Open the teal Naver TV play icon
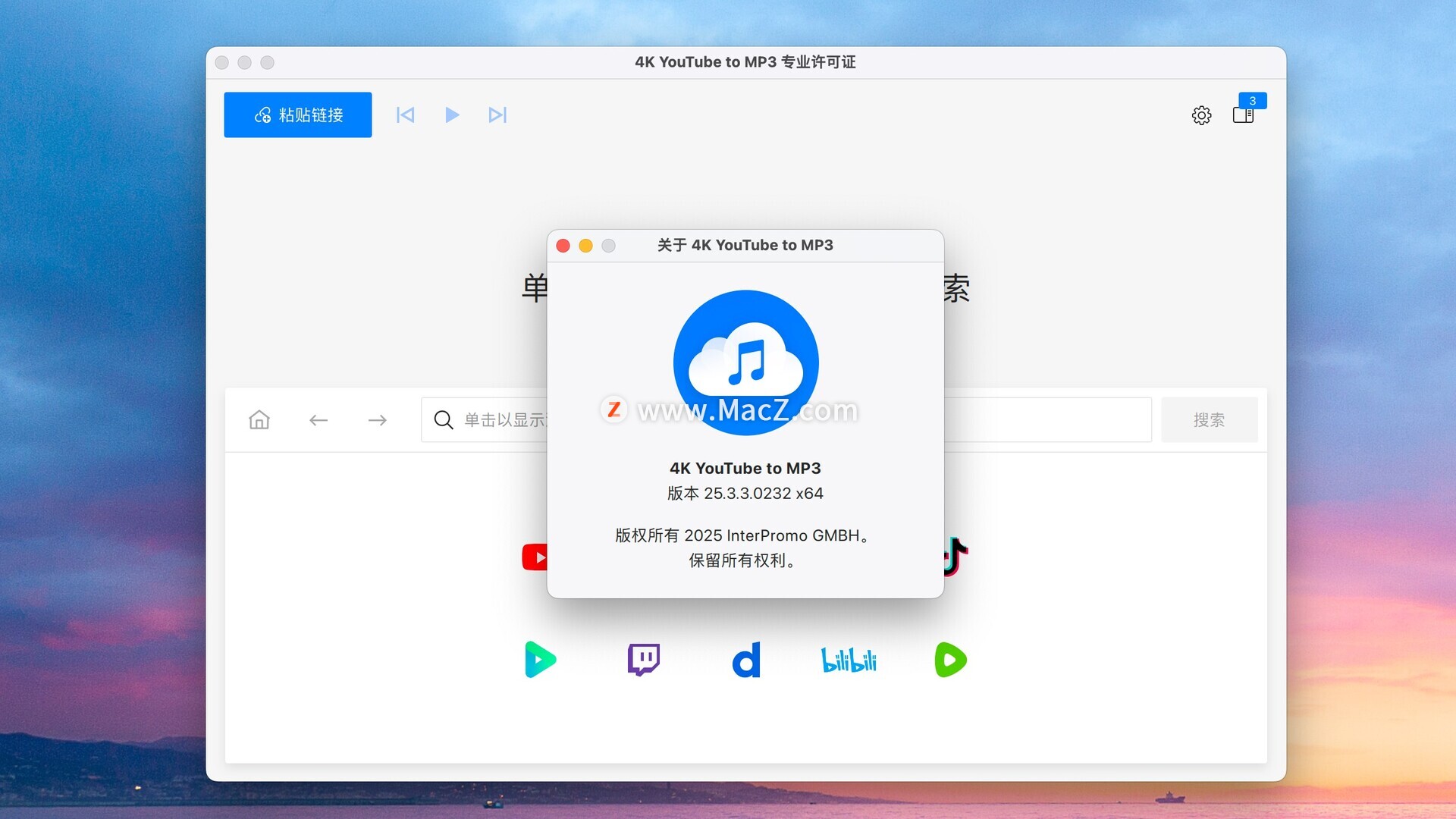 click(x=540, y=660)
